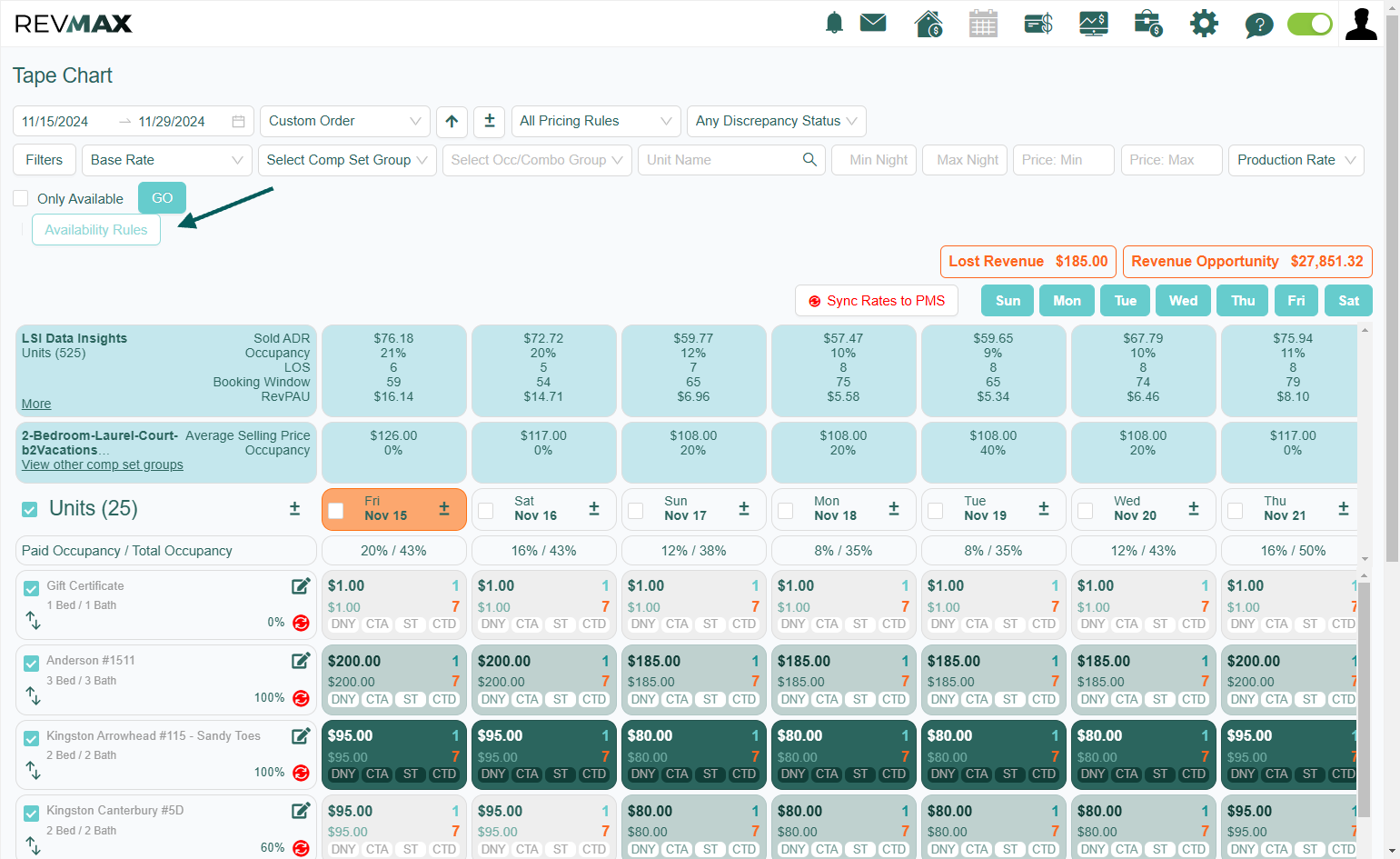Open the notifications bell icon

(834, 24)
